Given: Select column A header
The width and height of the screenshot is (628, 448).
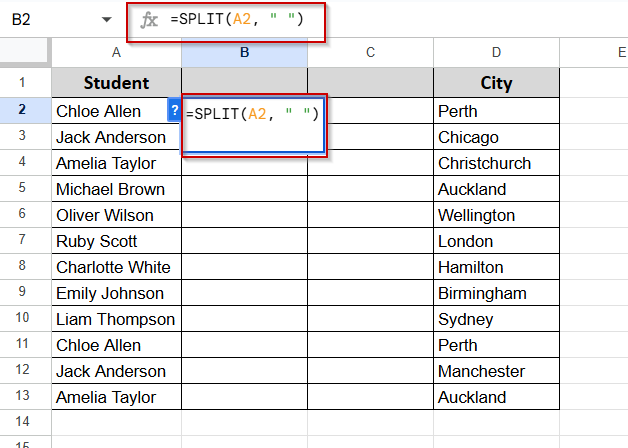Looking at the screenshot, I should pos(117,52).
